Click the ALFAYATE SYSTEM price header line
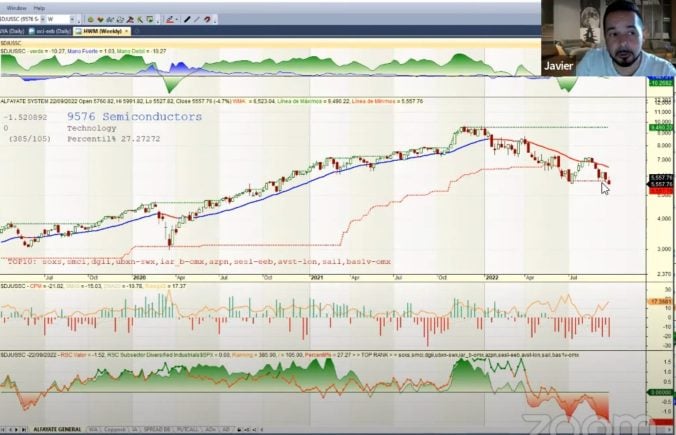This screenshot has width=676, height=435. [x=212, y=101]
